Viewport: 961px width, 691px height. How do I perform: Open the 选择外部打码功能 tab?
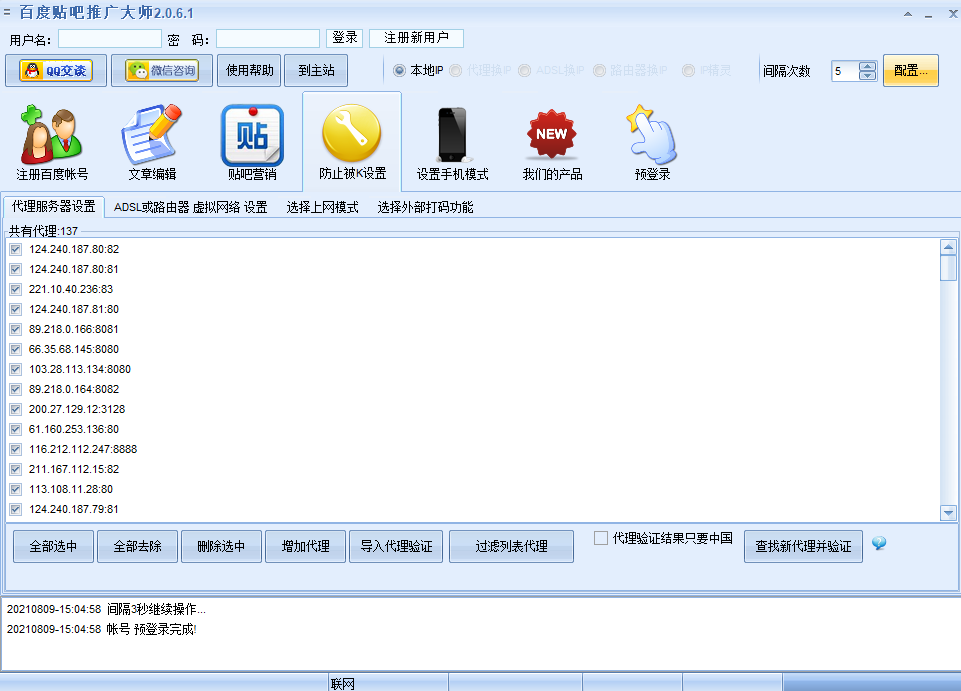coord(425,207)
